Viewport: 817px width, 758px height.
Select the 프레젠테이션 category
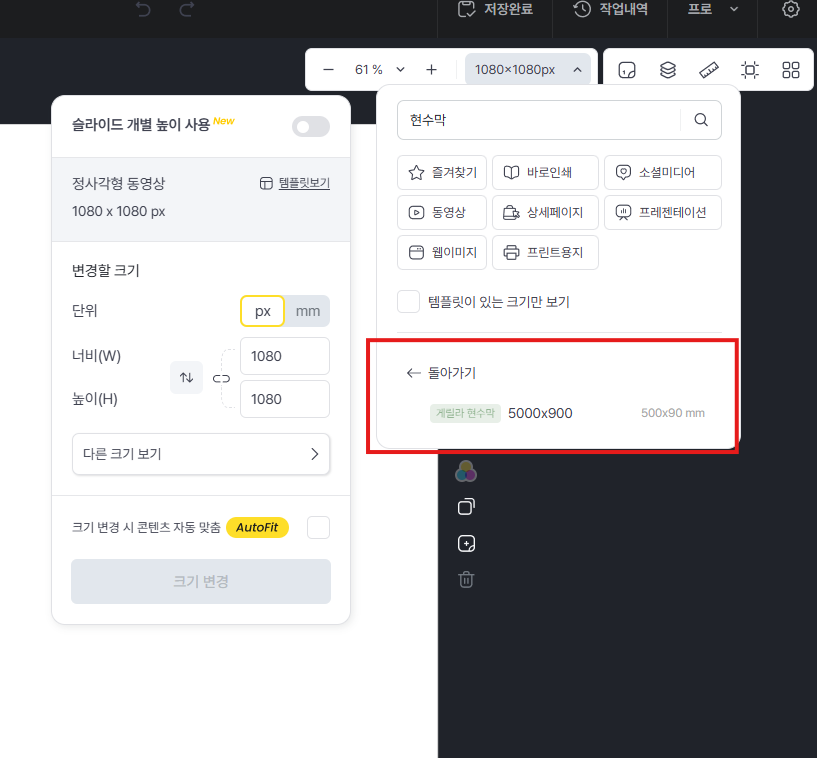pyautogui.click(x=663, y=213)
